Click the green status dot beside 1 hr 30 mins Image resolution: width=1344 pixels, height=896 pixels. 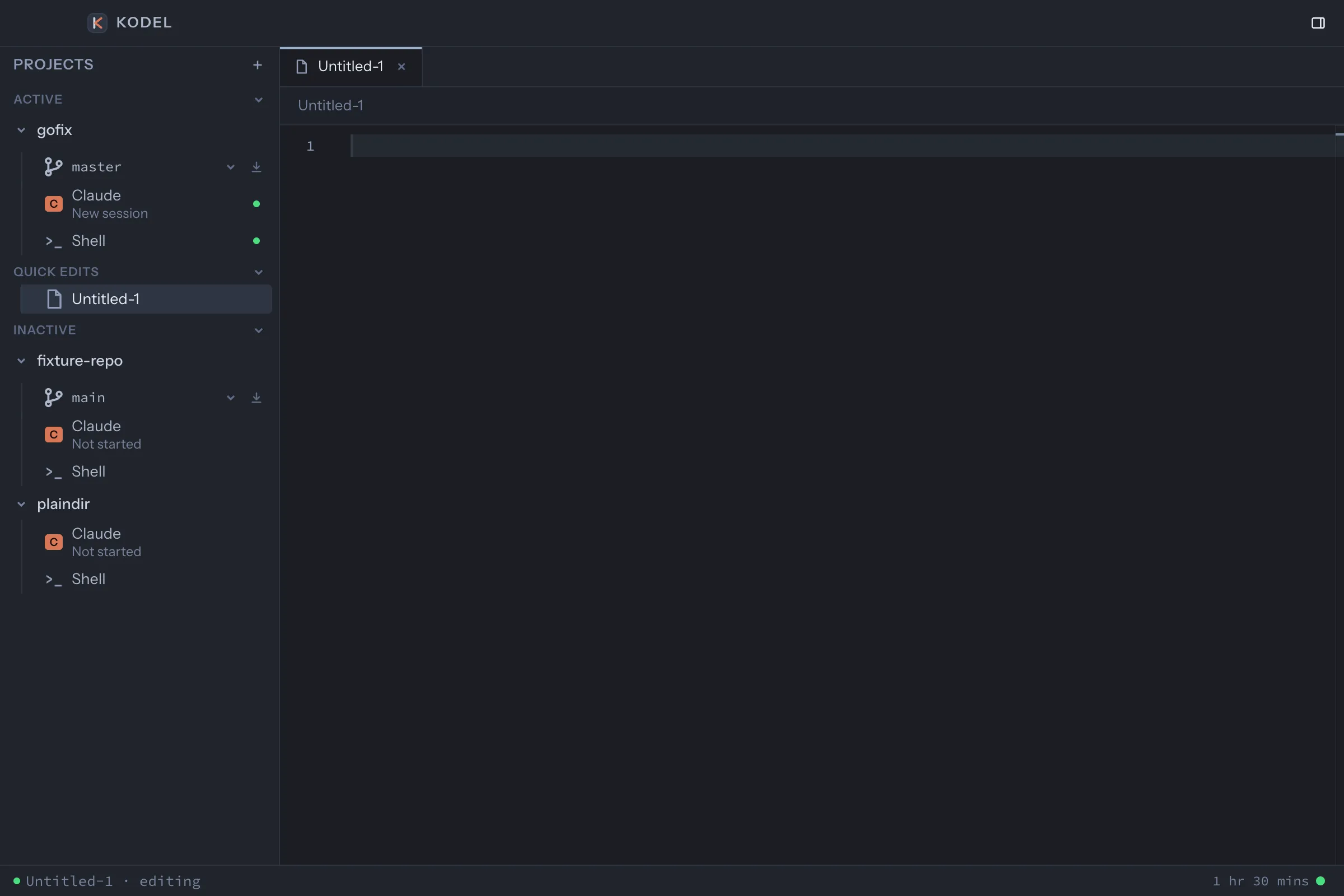(x=1320, y=881)
